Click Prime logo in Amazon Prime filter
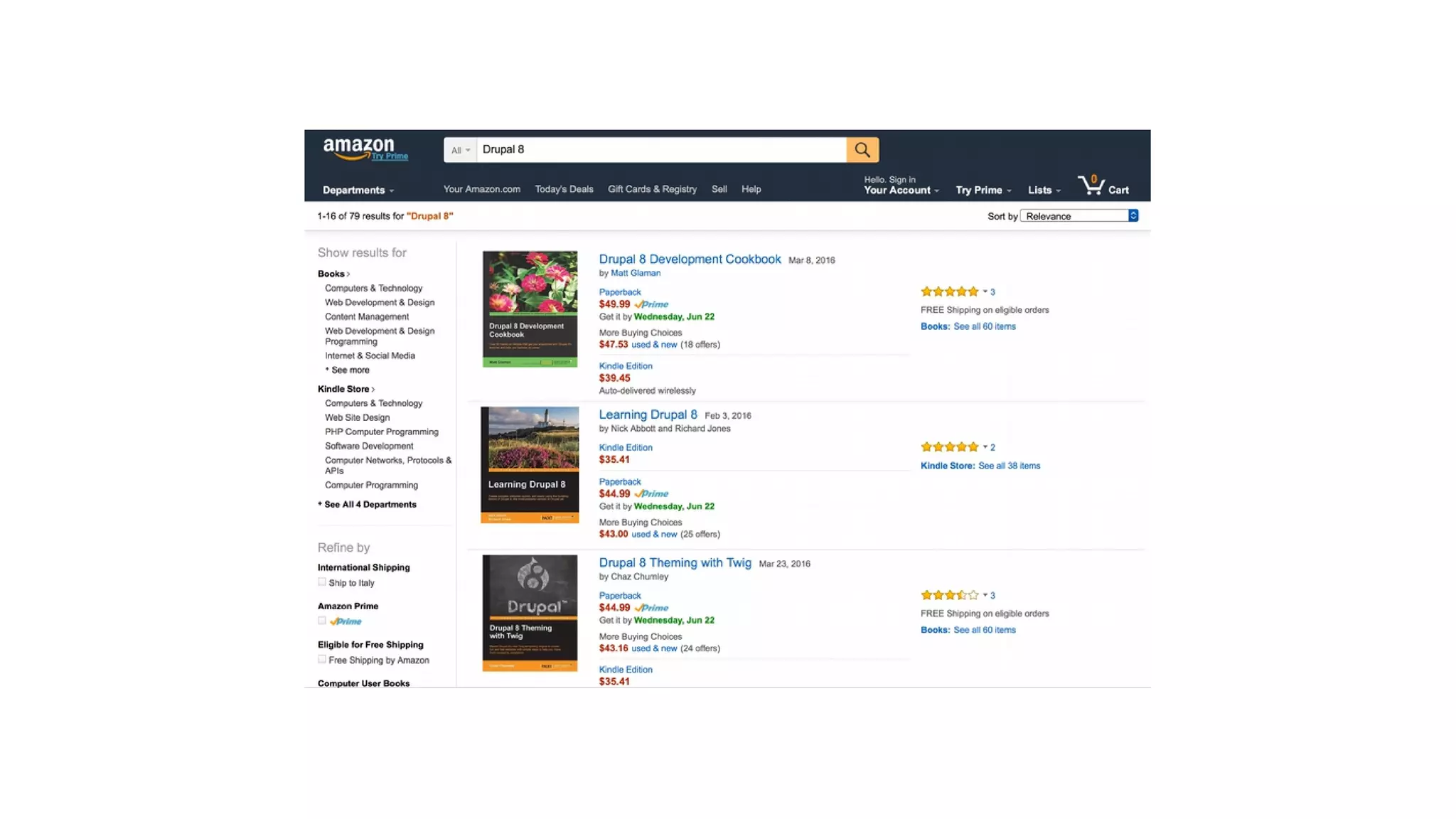This screenshot has width=1456, height=819. (x=346, y=621)
